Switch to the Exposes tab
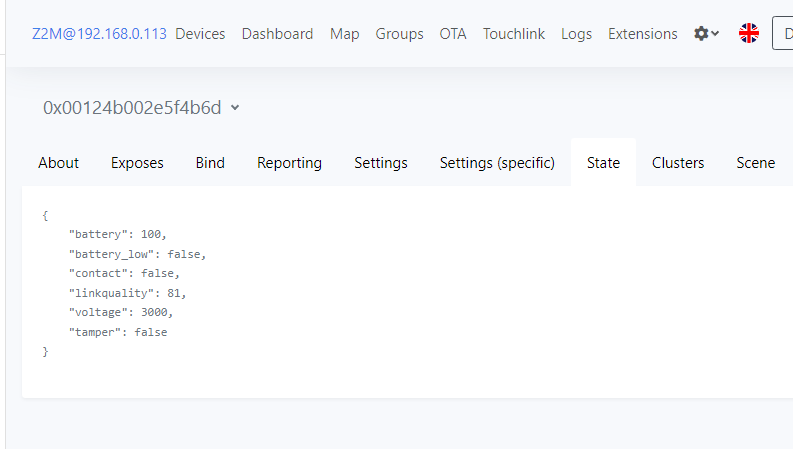793x449 pixels. (x=137, y=163)
